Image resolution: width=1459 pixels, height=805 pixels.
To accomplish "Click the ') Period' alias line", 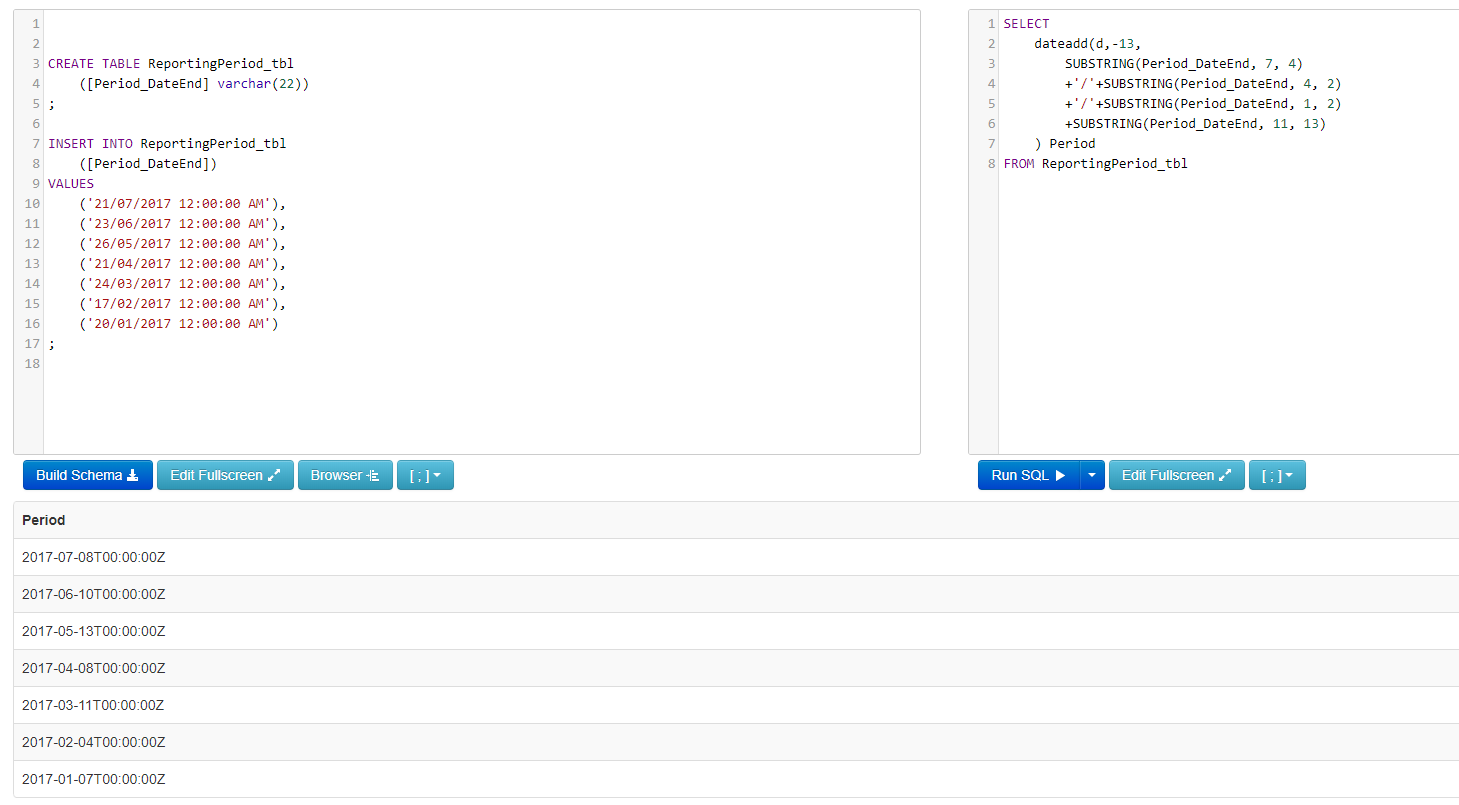I will click(x=1065, y=143).
